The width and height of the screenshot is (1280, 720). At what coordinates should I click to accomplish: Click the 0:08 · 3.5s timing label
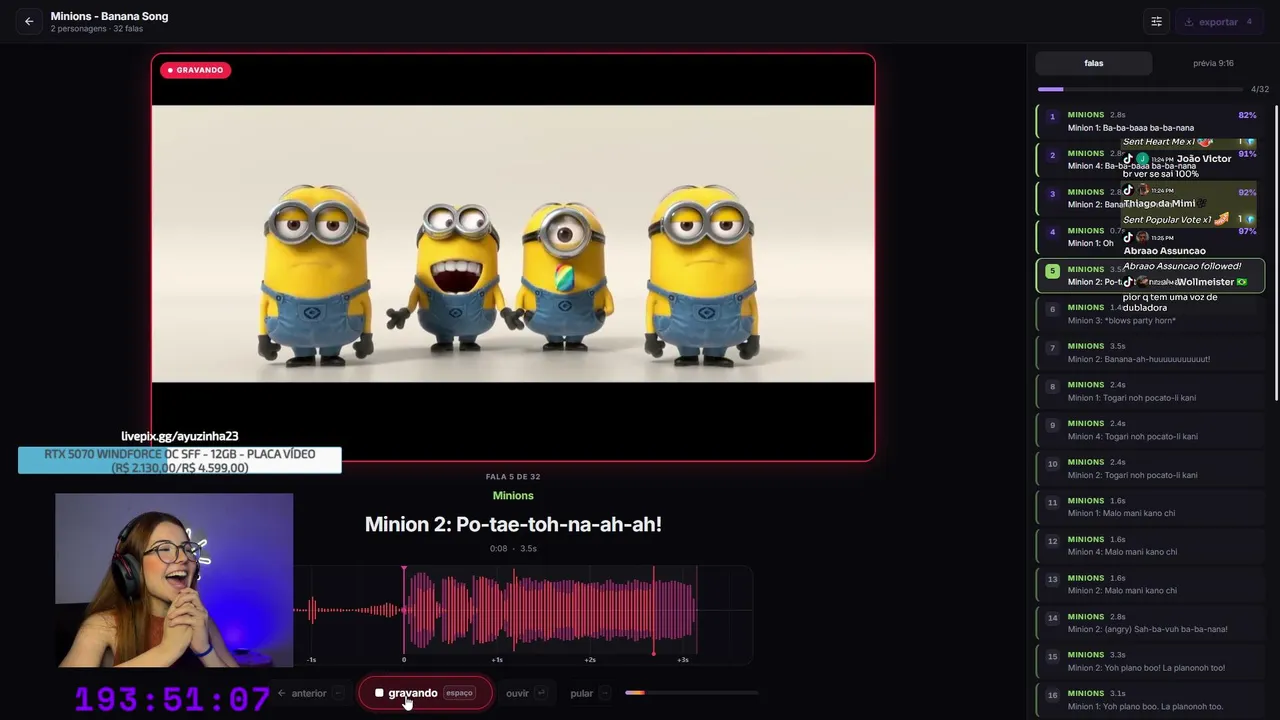pos(513,549)
